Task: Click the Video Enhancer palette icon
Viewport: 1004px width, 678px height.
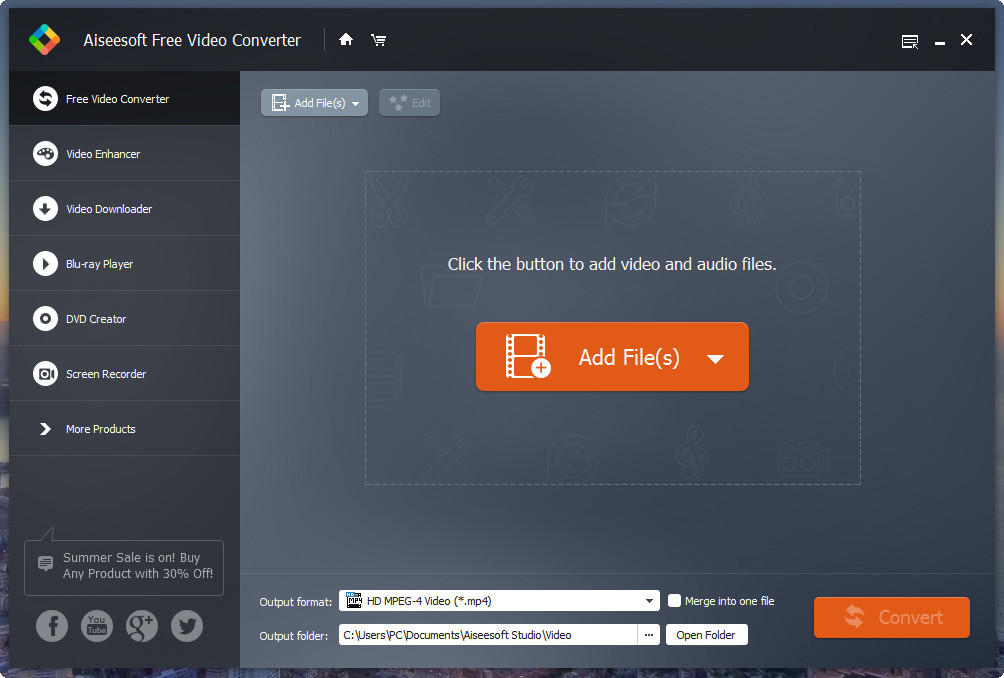Action: click(45, 154)
